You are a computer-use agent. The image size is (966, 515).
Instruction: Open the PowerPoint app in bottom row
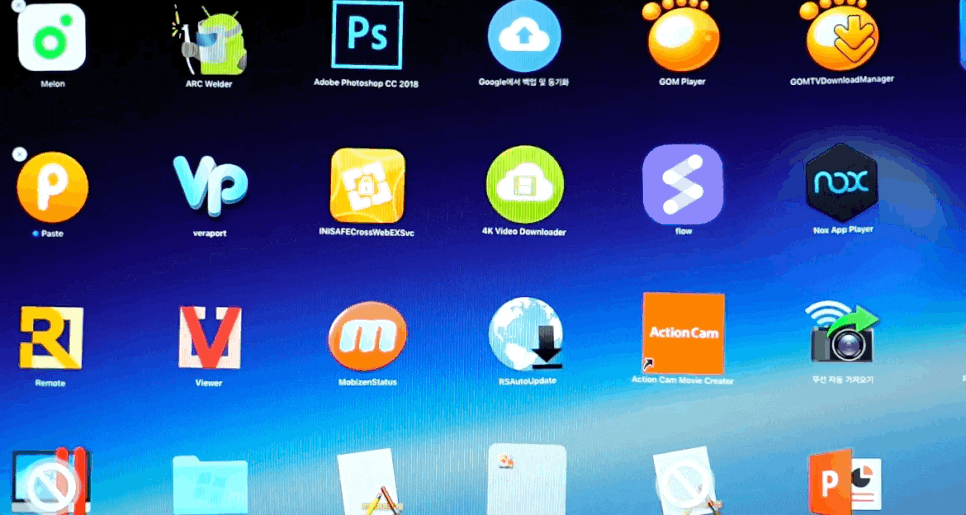(x=844, y=482)
